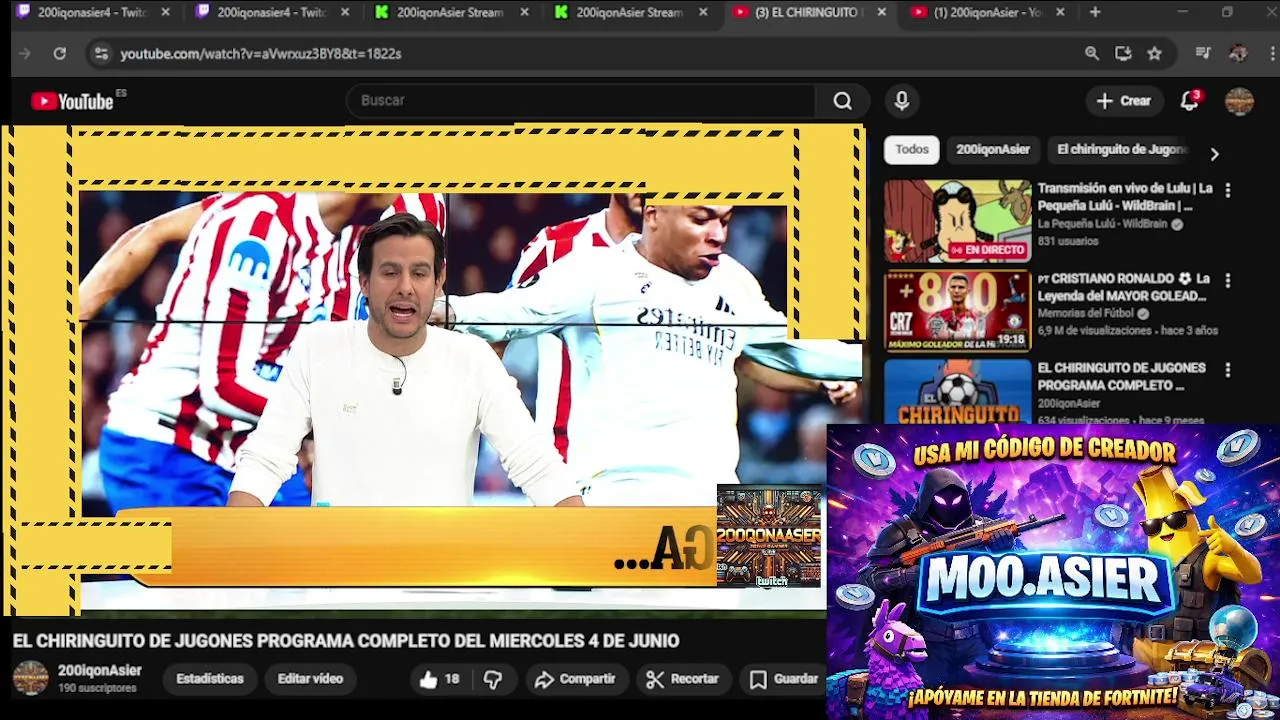
Task: Open the browser profile avatar
Action: pyautogui.click(x=1238, y=54)
